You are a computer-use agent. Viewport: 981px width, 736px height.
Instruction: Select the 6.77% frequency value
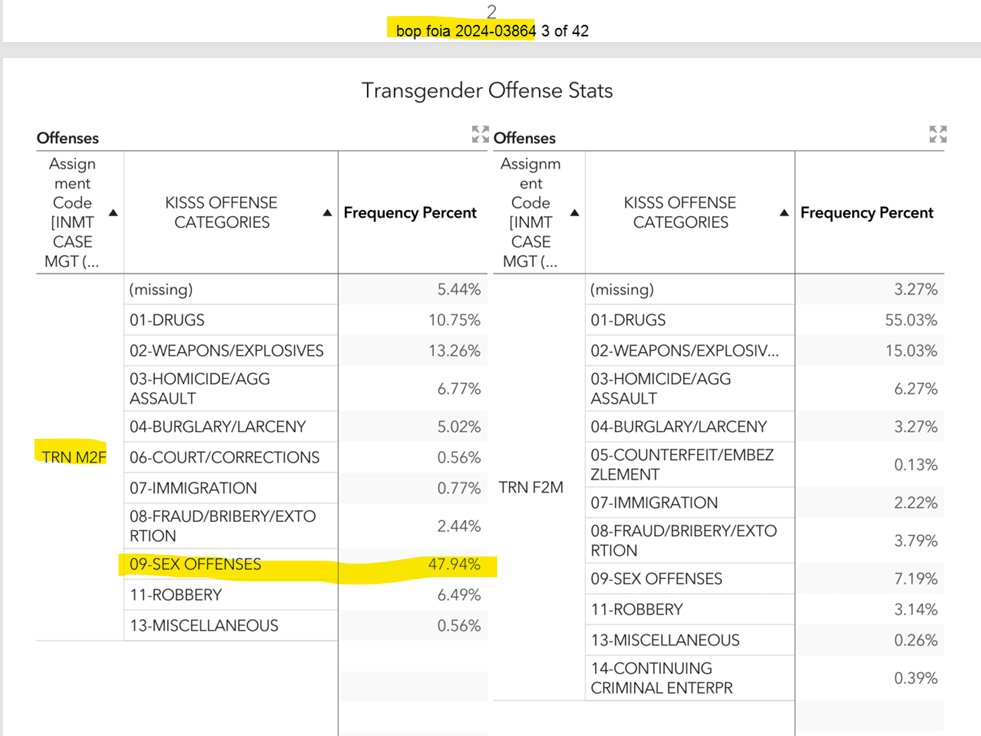pos(459,389)
